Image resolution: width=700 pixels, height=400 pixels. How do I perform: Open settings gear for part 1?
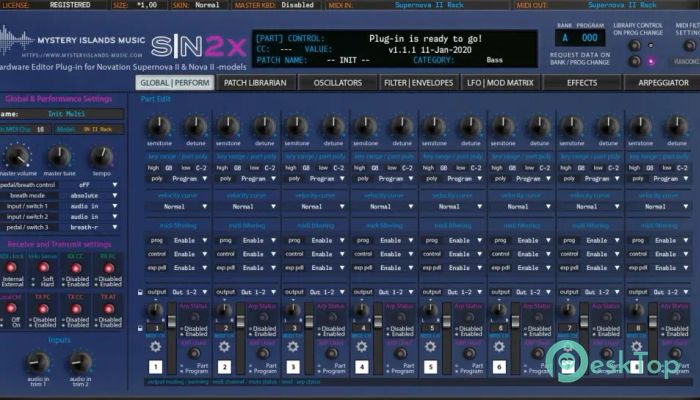[155, 346]
